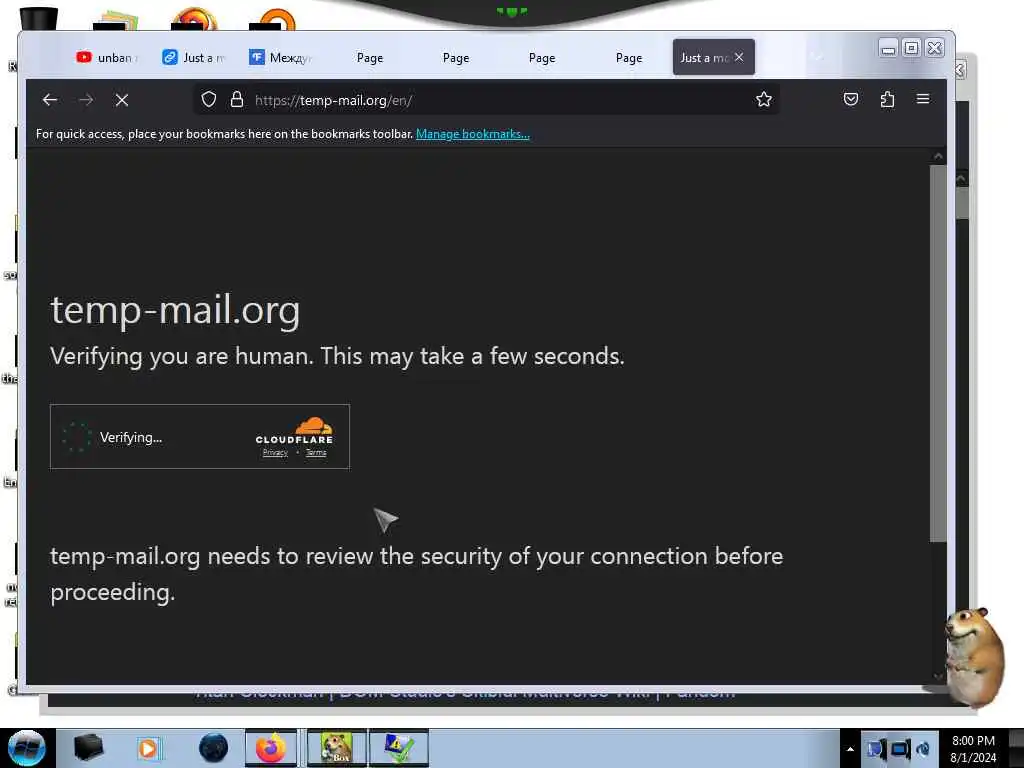1024x768 pixels.
Task: View site security via the padlock icon
Action: (x=236, y=99)
